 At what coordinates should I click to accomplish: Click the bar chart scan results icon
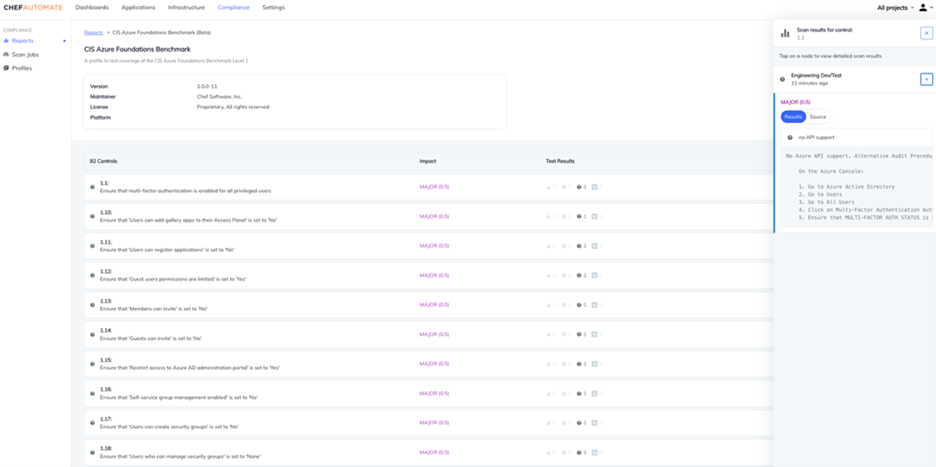pyautogui.click(x=785, y=33)
